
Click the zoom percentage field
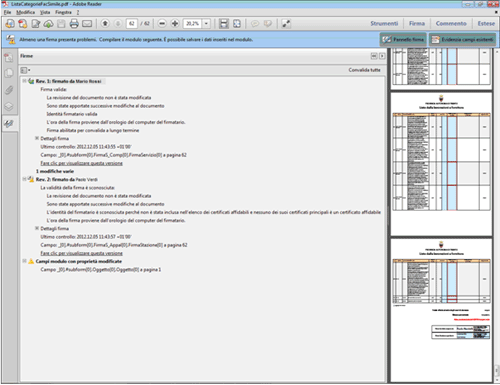[192, 24]
